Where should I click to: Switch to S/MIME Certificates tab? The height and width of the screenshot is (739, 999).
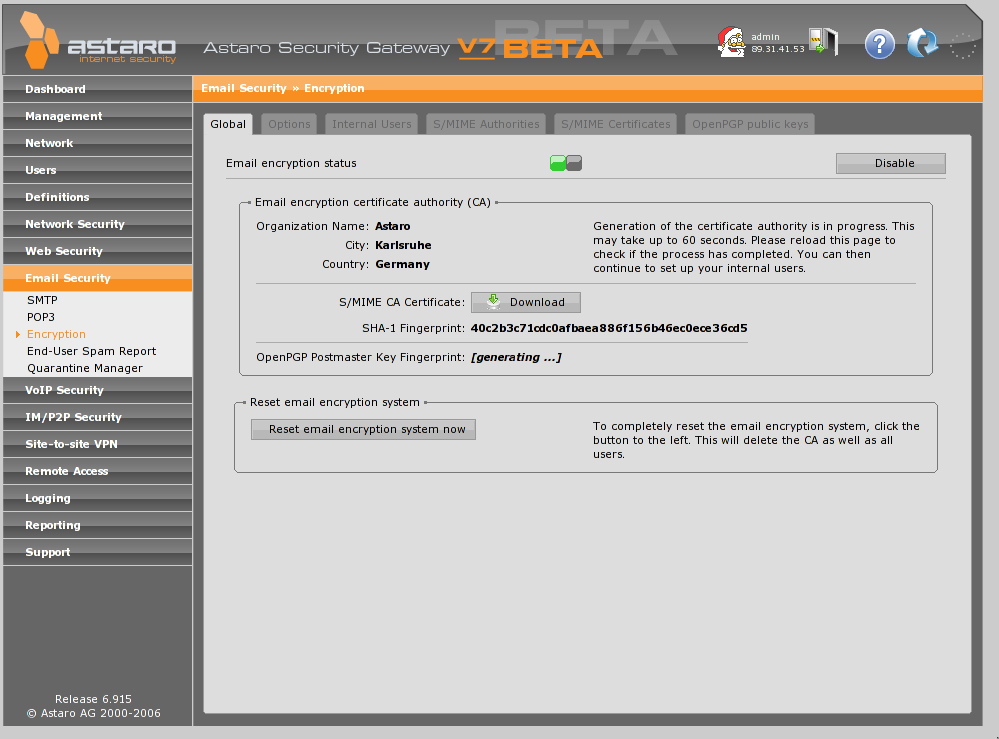[615, 124]
